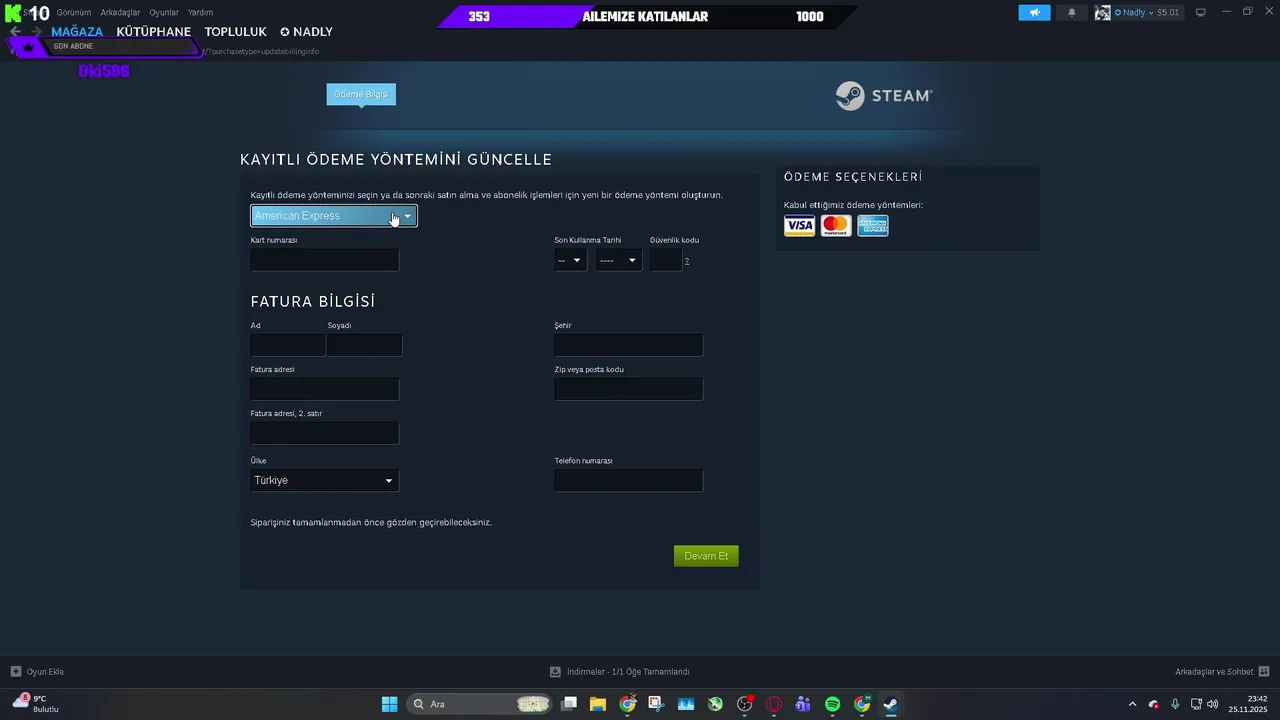Viewport: 1280px width, 720px height.
Task: Focus the Ad first name field
Action: point(288,346)
